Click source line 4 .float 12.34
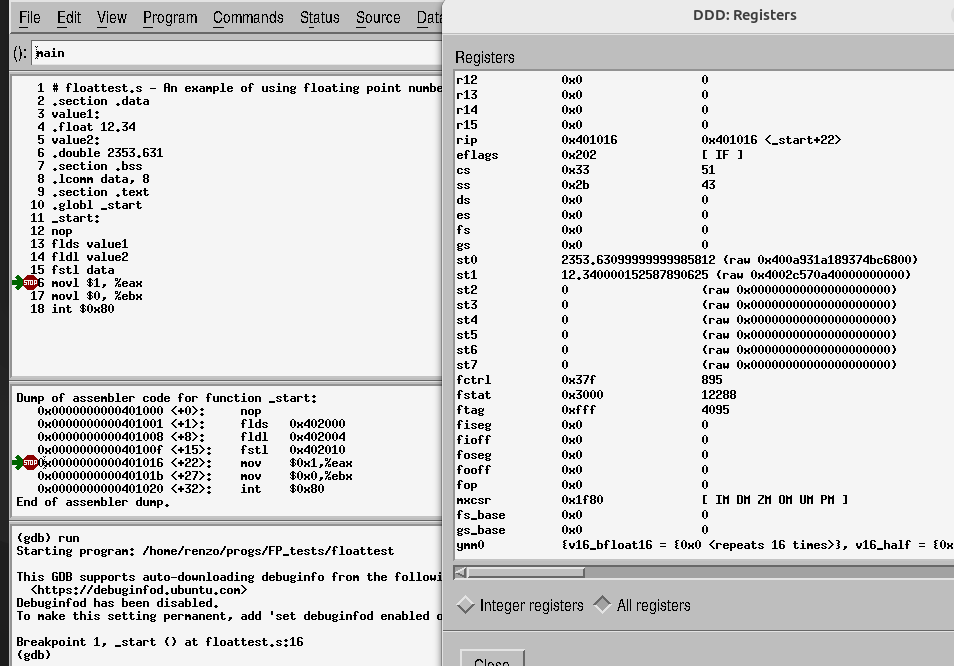 pyautogui.click(x=93, y=127)
